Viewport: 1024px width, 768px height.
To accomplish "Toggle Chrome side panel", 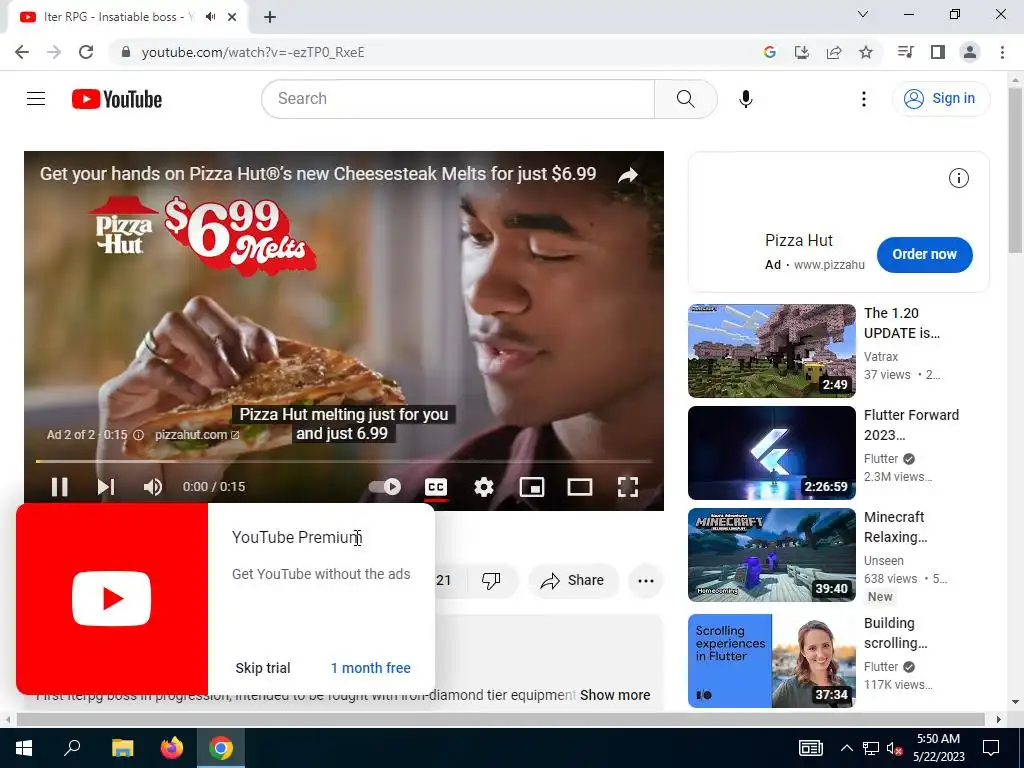I will click(x=937, y=52).
